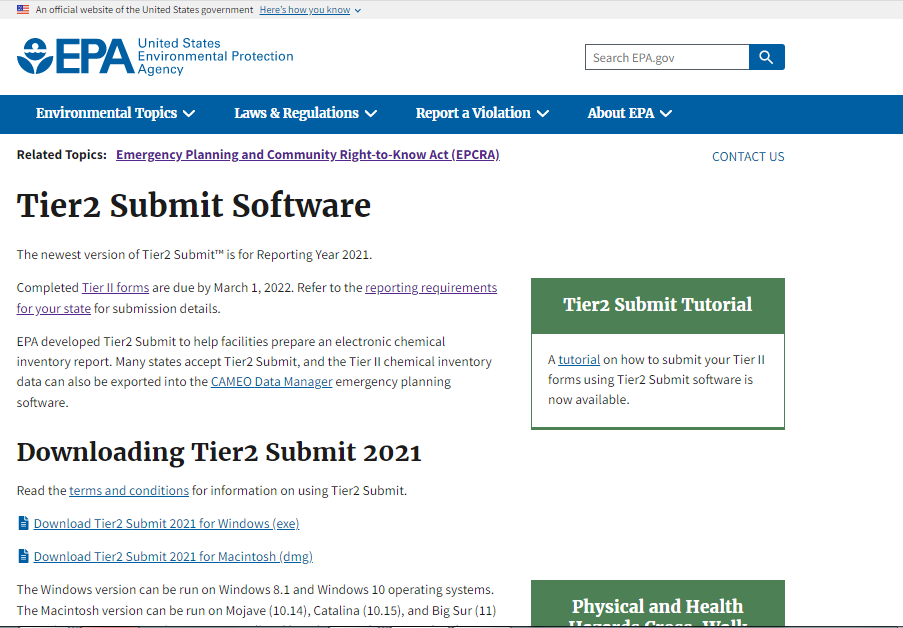Open the Tier II forms link
Image resolution: width=903 pixels, height=628 pixels.
pyautogui.click(x=115, y=287)
